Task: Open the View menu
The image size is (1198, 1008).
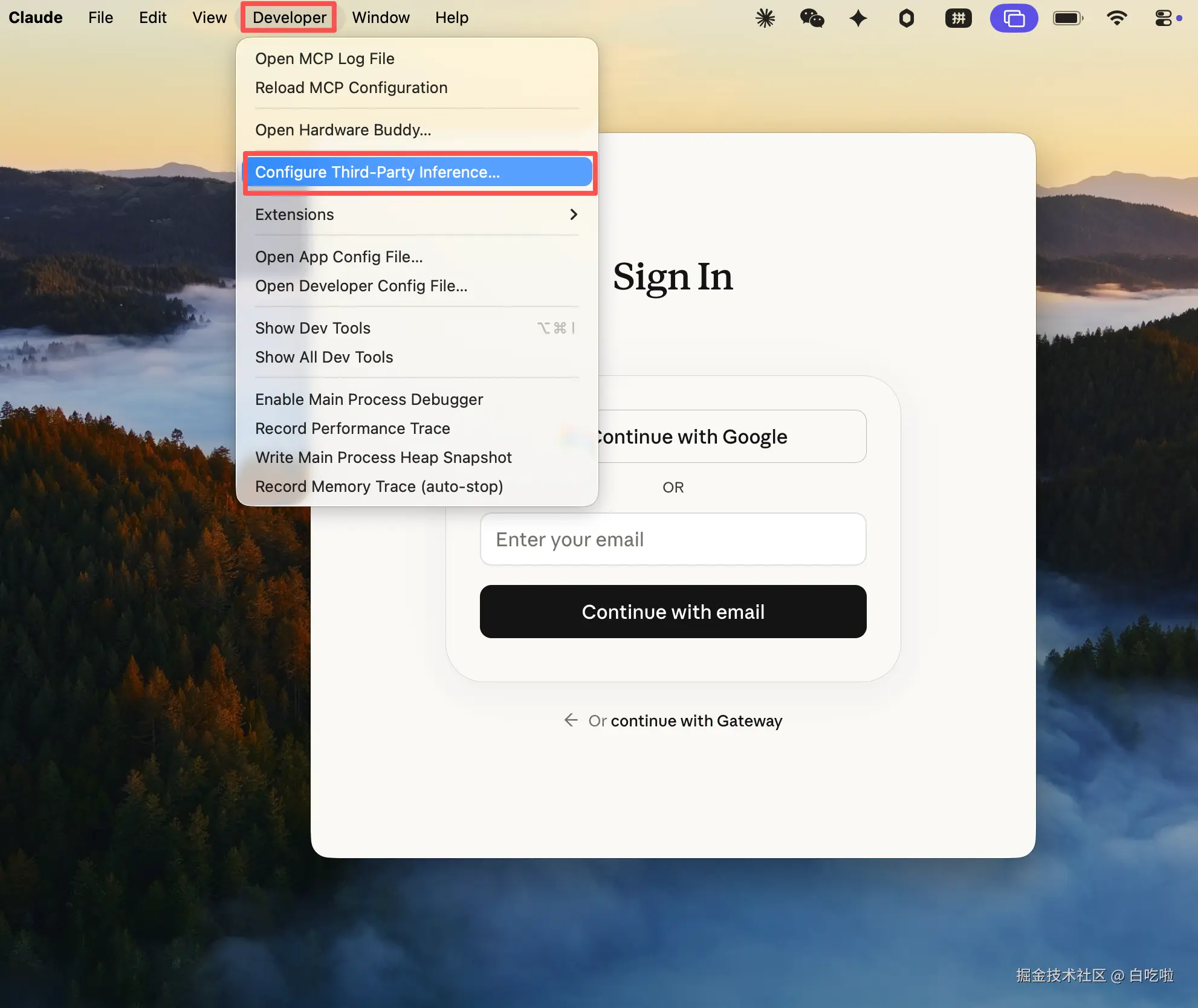Action: 209,18
